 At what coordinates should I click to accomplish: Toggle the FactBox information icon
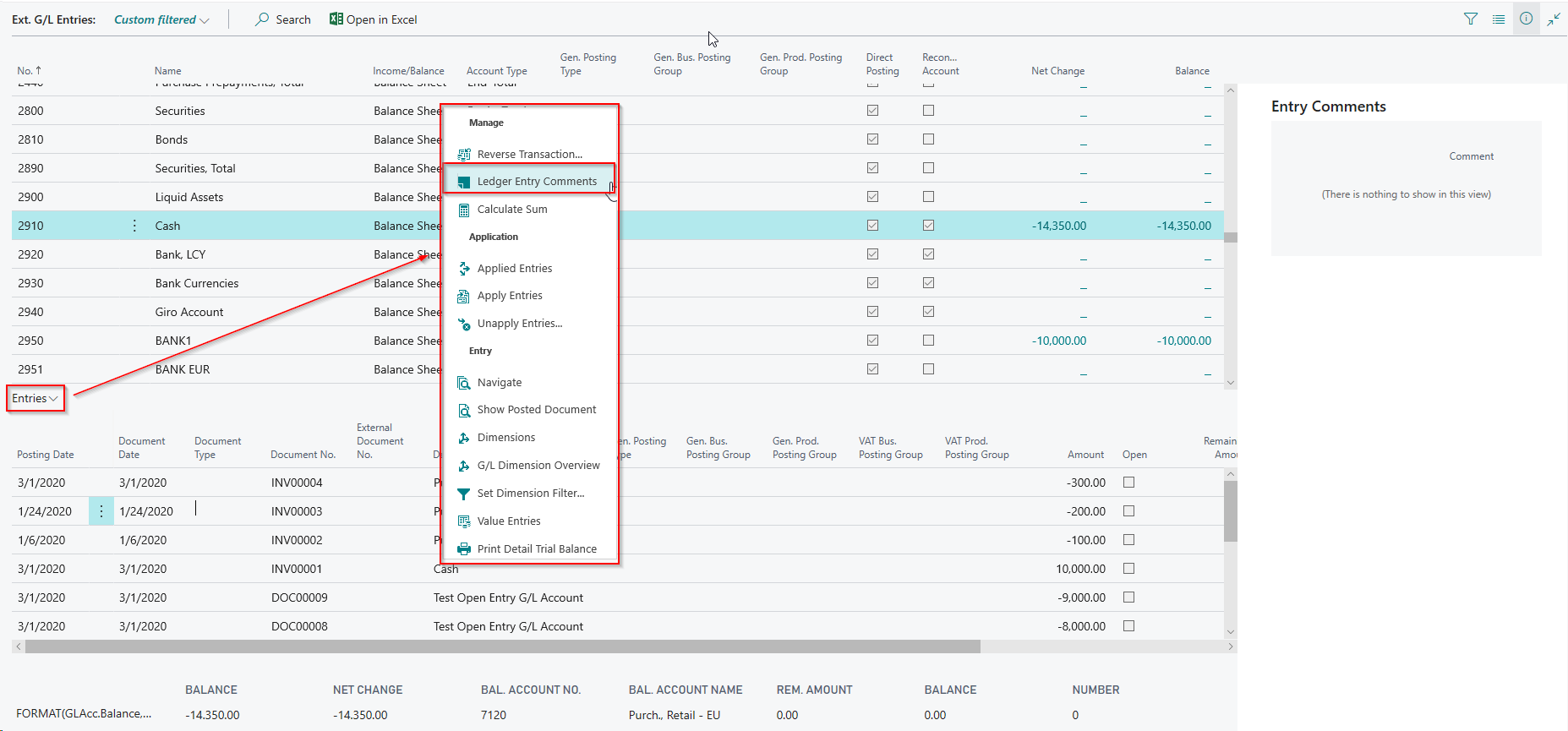click(1526, 19)
